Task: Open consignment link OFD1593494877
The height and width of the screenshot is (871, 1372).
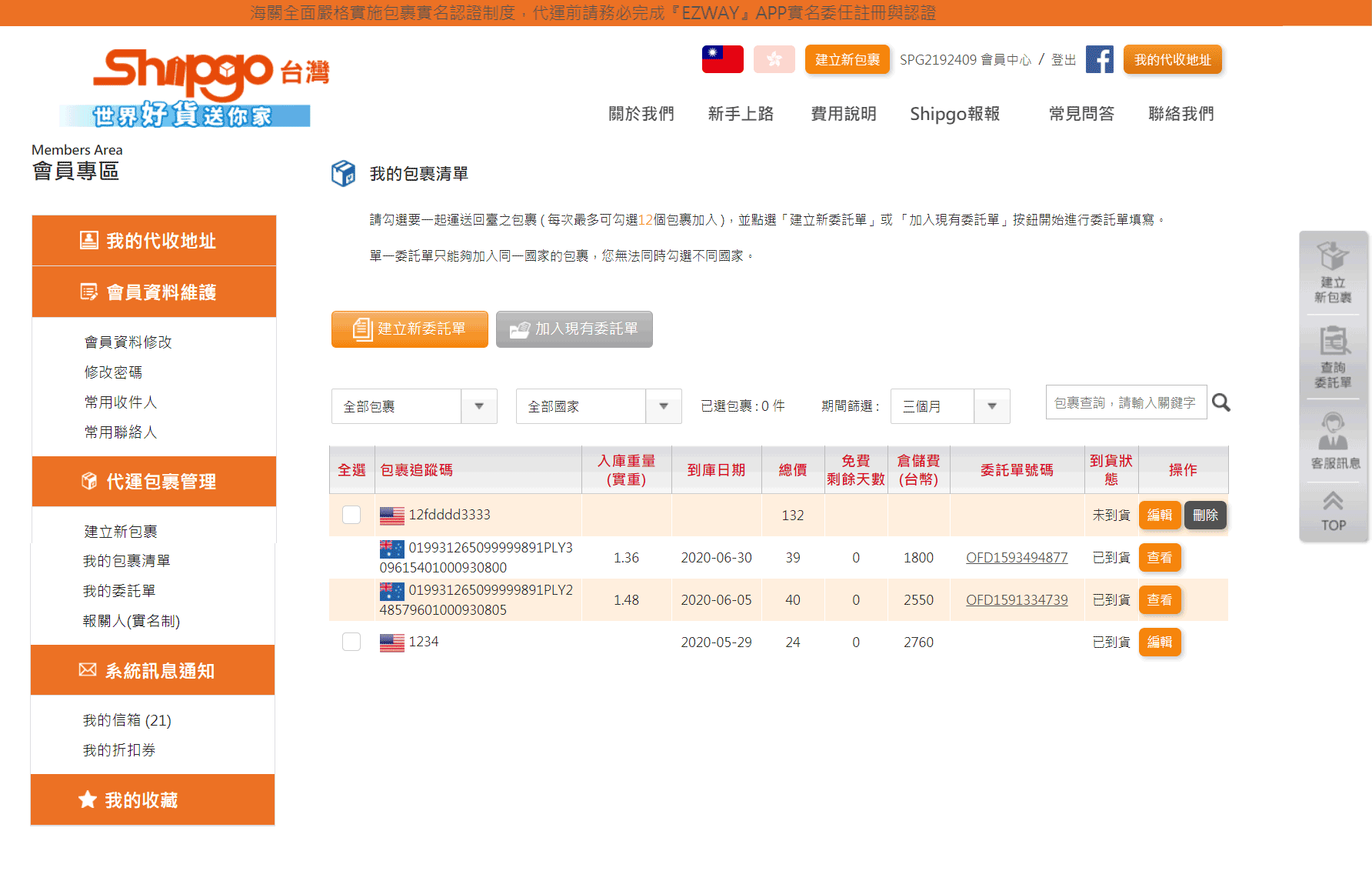Action: 1016,558
